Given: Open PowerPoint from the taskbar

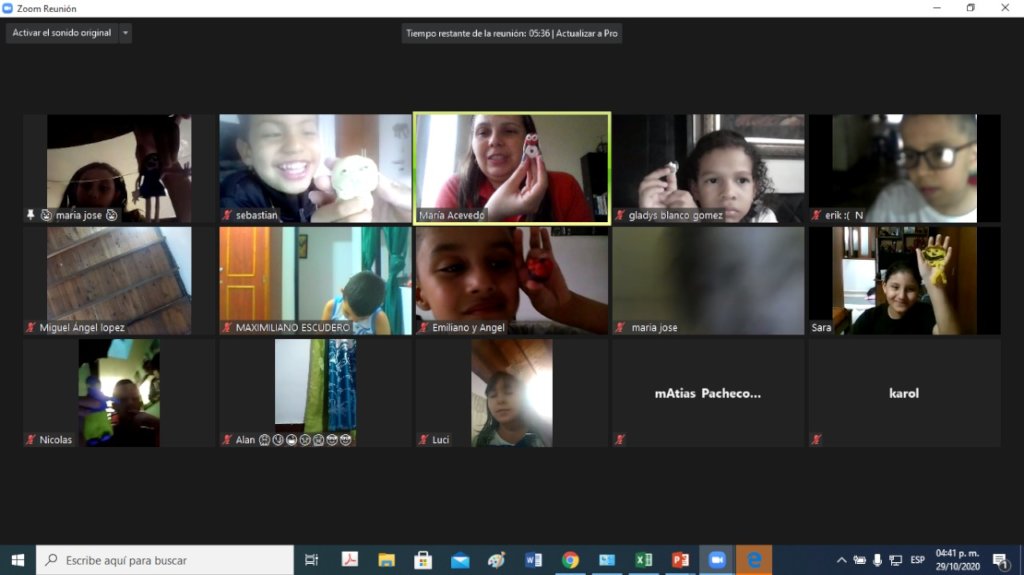Looking at the screenshot, I should 680,560.
